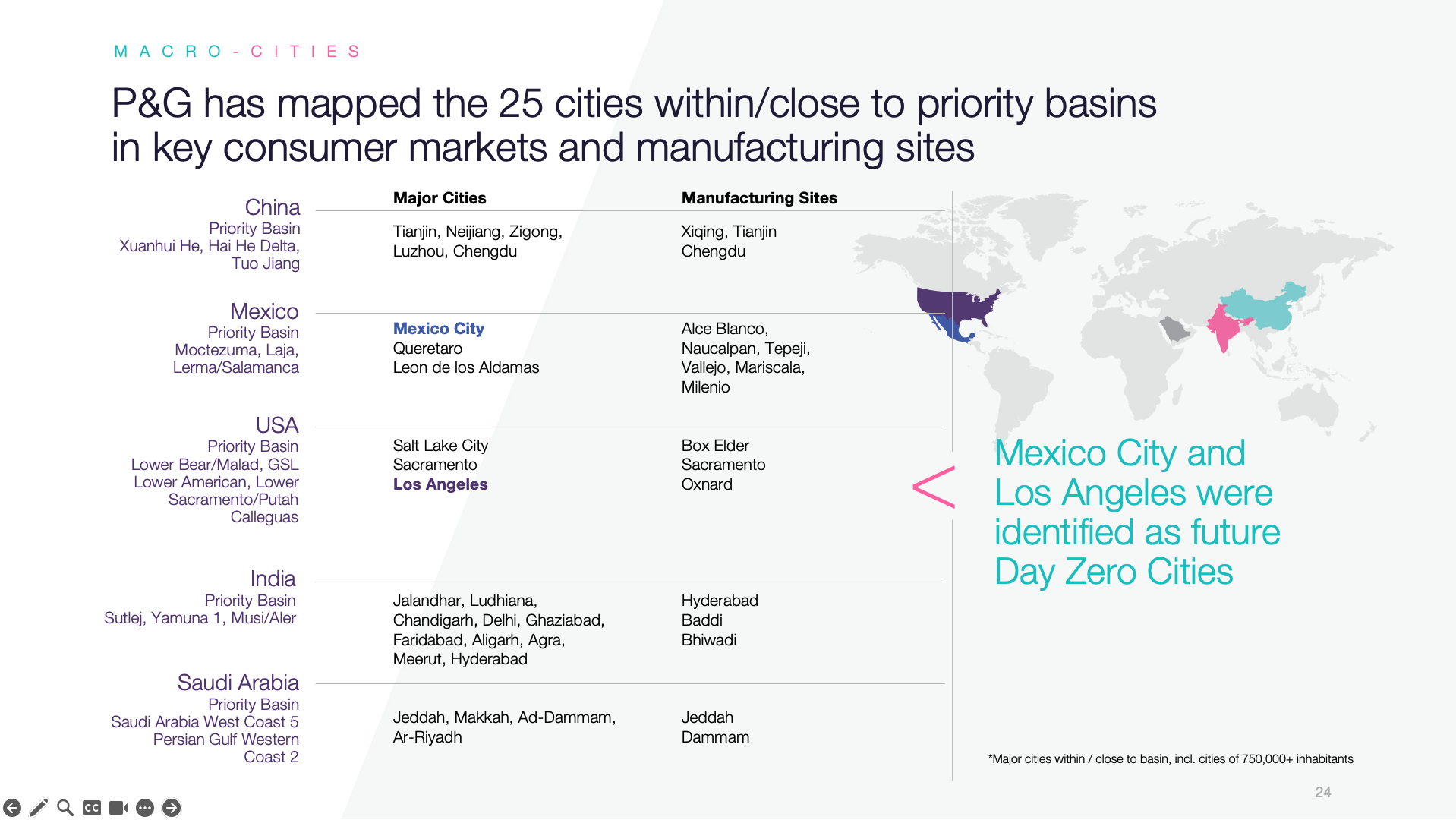Select the 'Mexico' country heading
This screenshot has width=1456, height=820.
[264, 311]
